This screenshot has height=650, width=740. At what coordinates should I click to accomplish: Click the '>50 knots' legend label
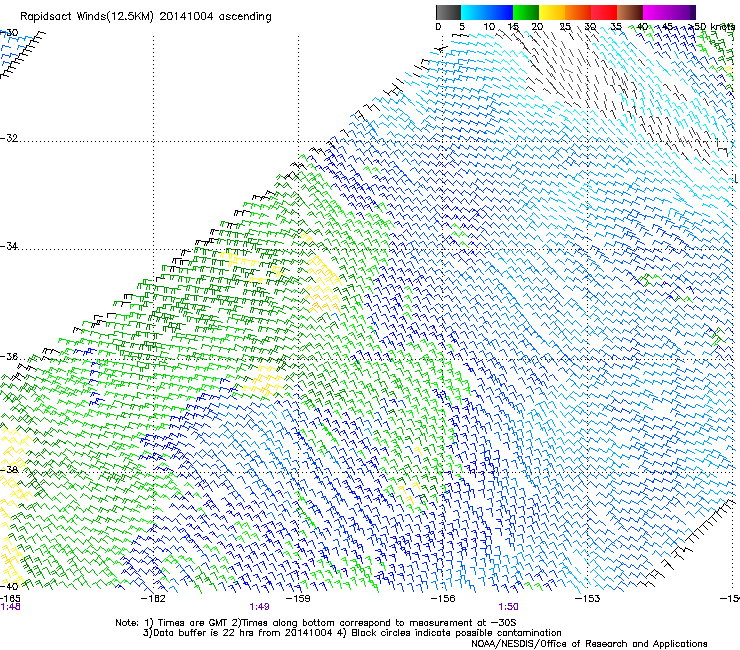coord(712,27)
